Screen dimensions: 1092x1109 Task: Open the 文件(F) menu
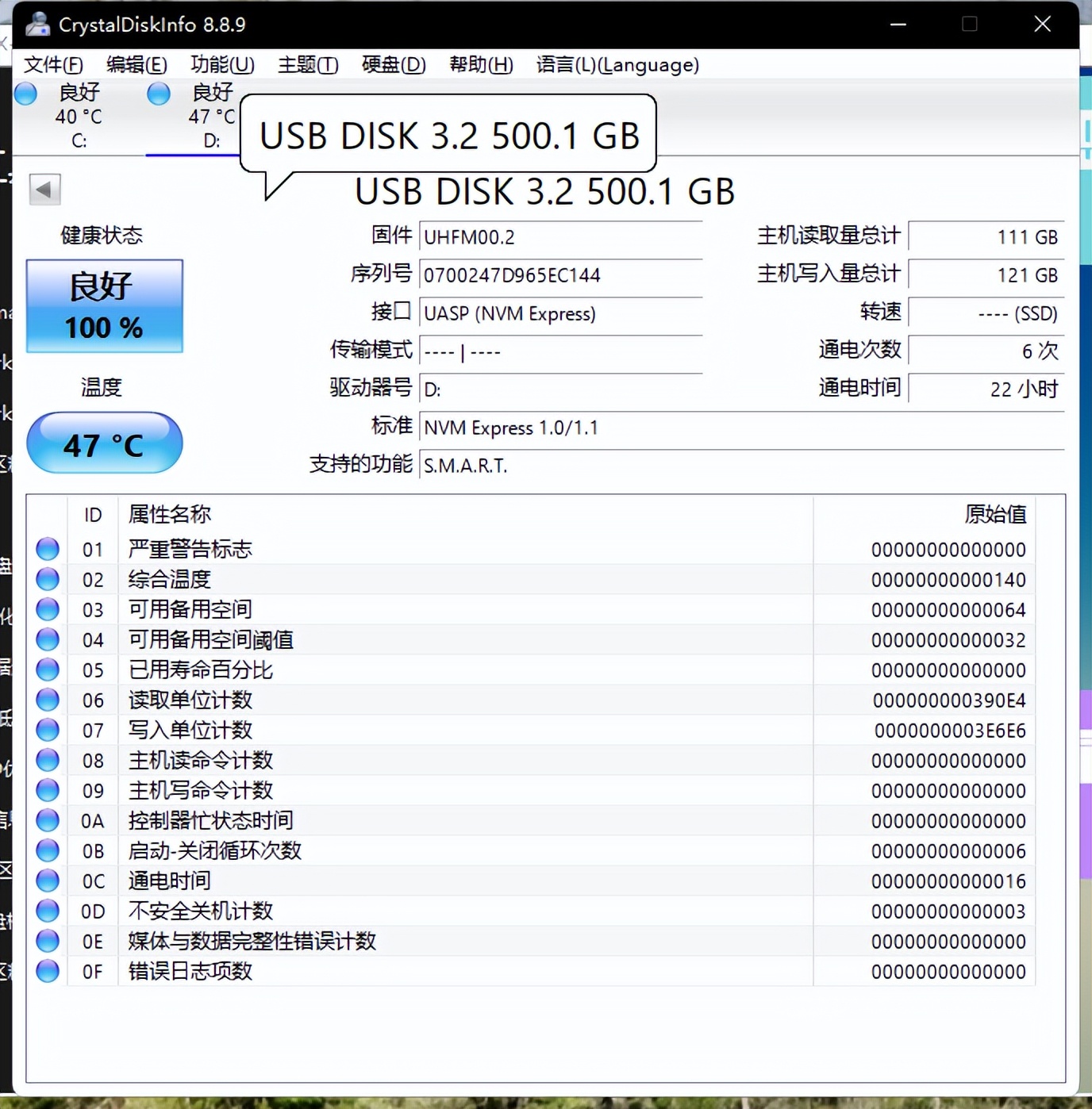click(x=53, y=65)
